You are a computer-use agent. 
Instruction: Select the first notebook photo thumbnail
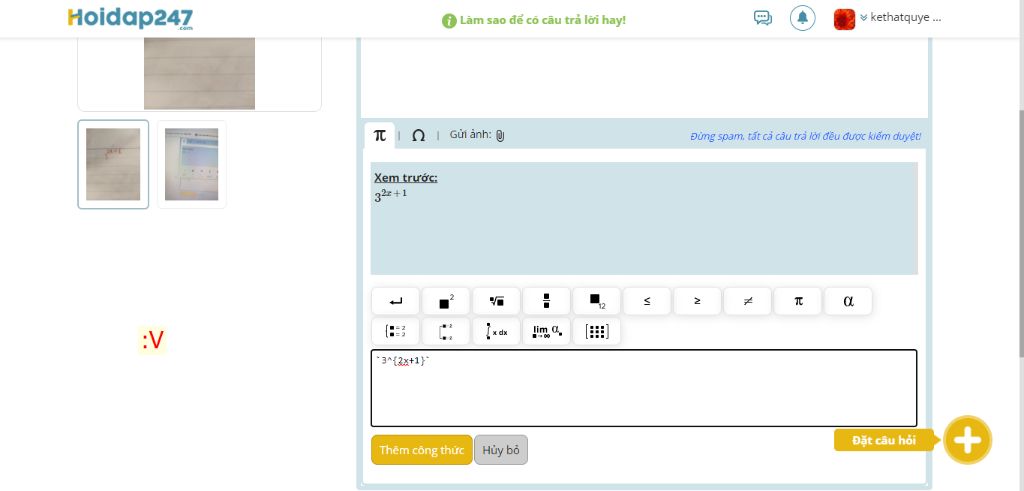click(x=113, y=164)
